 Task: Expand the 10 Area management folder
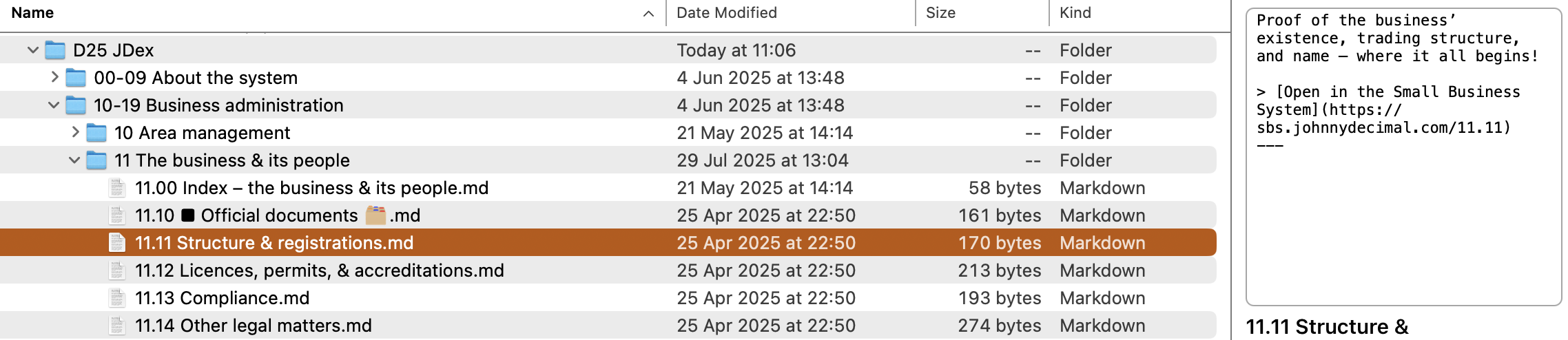click(75, 132)
